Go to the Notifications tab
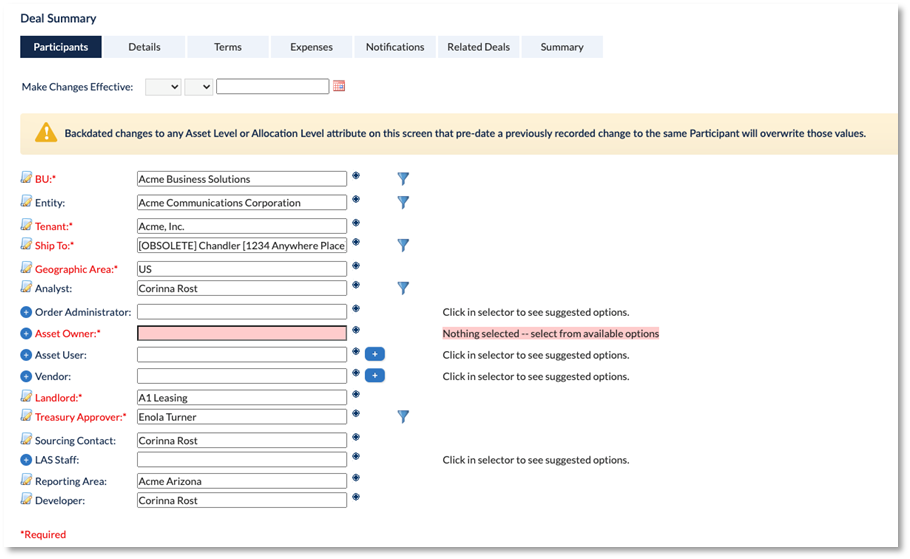The image size is (910, 559). [x=395, y=47]
